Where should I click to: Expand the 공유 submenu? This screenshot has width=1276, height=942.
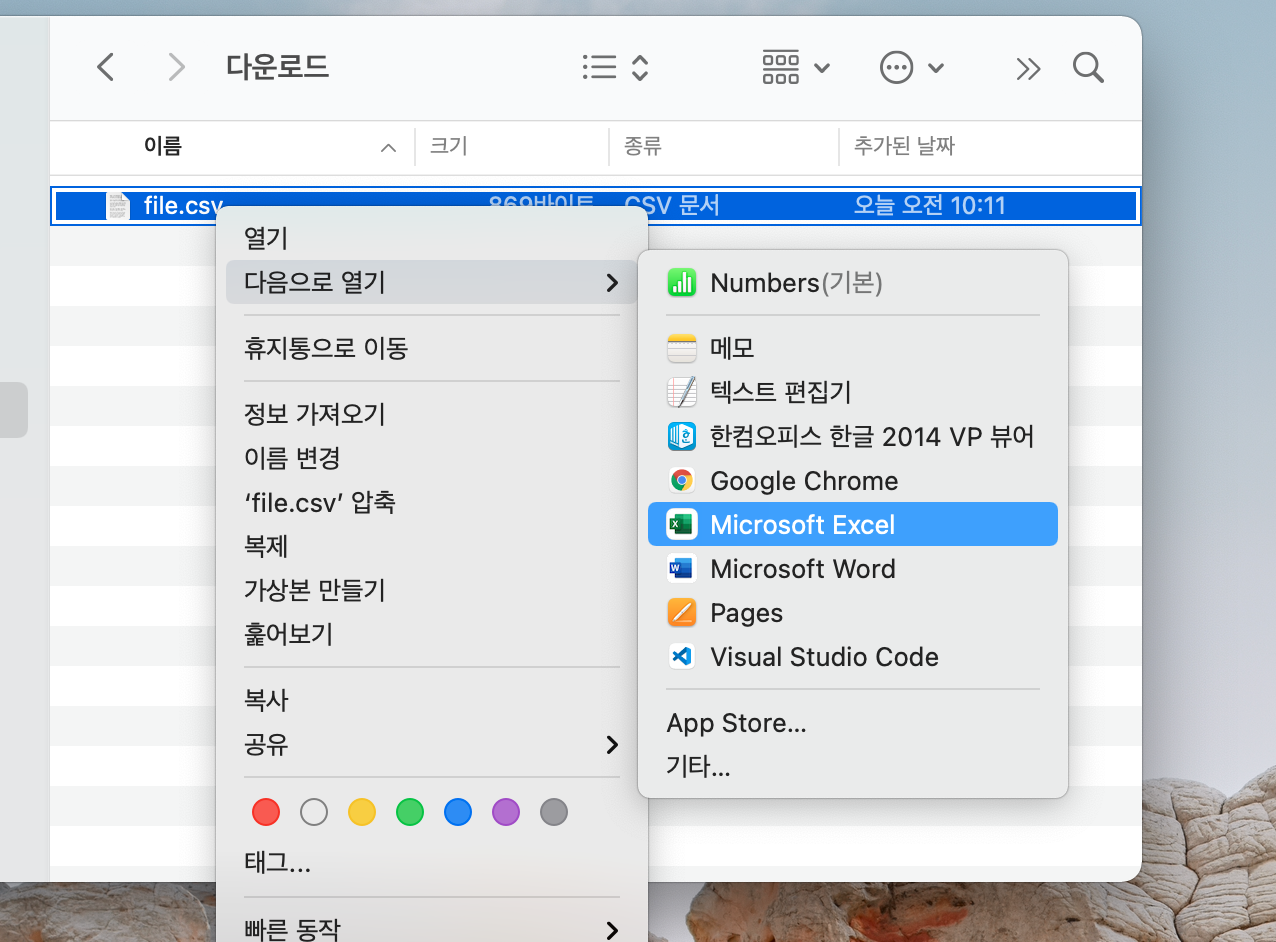tap(431, 744)
